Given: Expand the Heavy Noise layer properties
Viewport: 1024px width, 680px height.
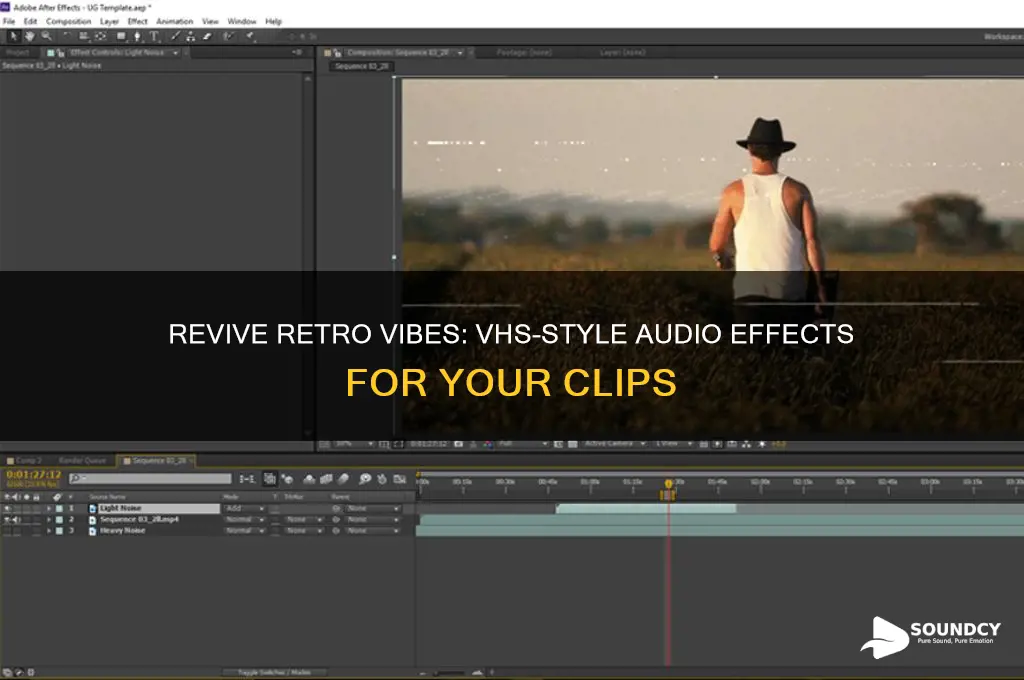Looking at the screenshot, I should point(48,531).
